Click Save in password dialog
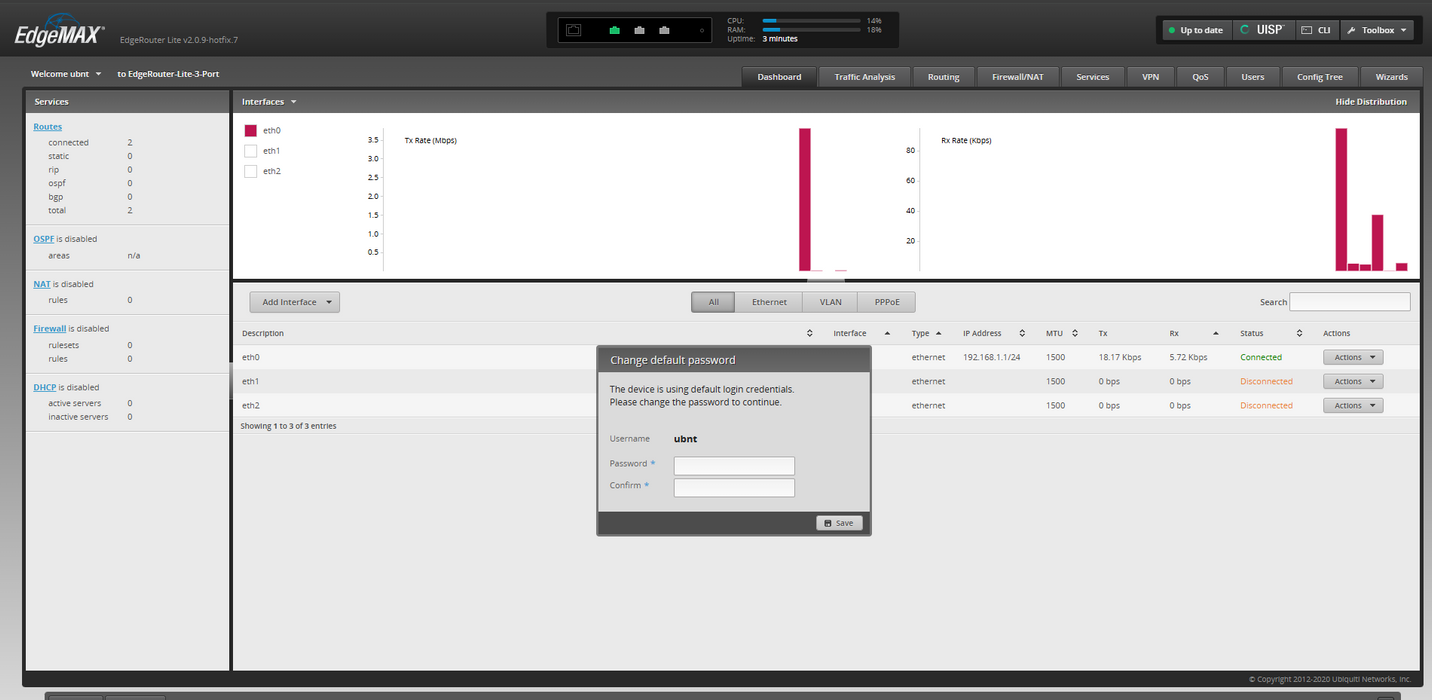The width and height of the screenshot is (1432, 700). click(x=839, y=523)
